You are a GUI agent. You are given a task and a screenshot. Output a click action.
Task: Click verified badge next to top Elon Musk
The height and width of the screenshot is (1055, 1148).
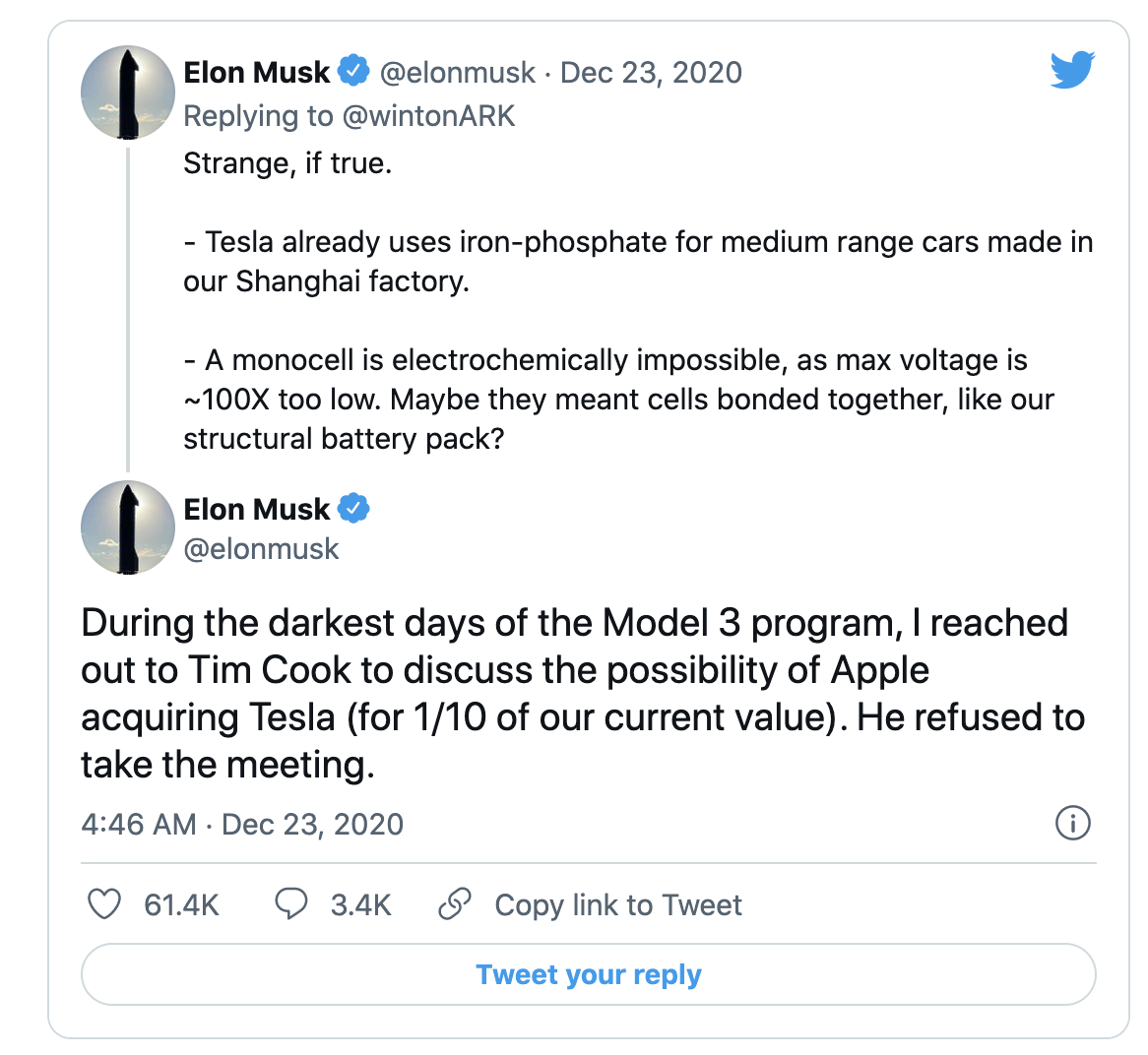tap(353, 71)
